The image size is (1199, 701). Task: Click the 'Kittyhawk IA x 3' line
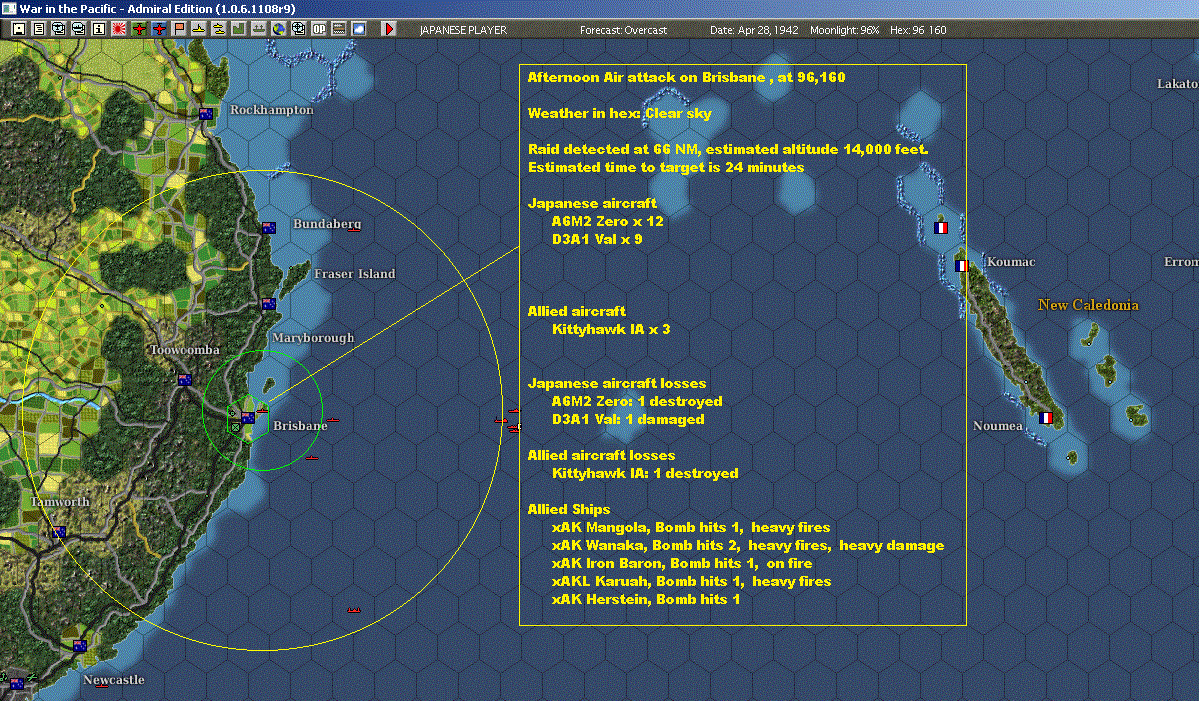click(611, 329)
